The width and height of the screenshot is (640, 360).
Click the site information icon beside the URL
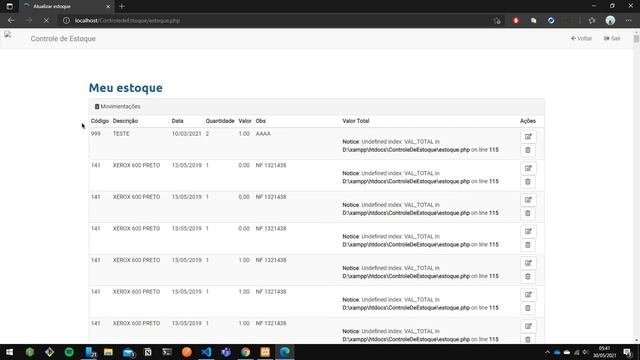[66, 20]
